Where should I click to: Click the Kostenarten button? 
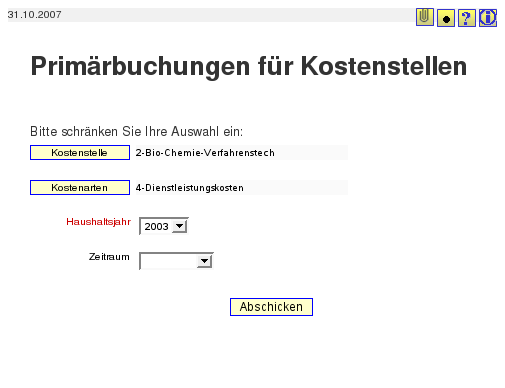point(80,188)
